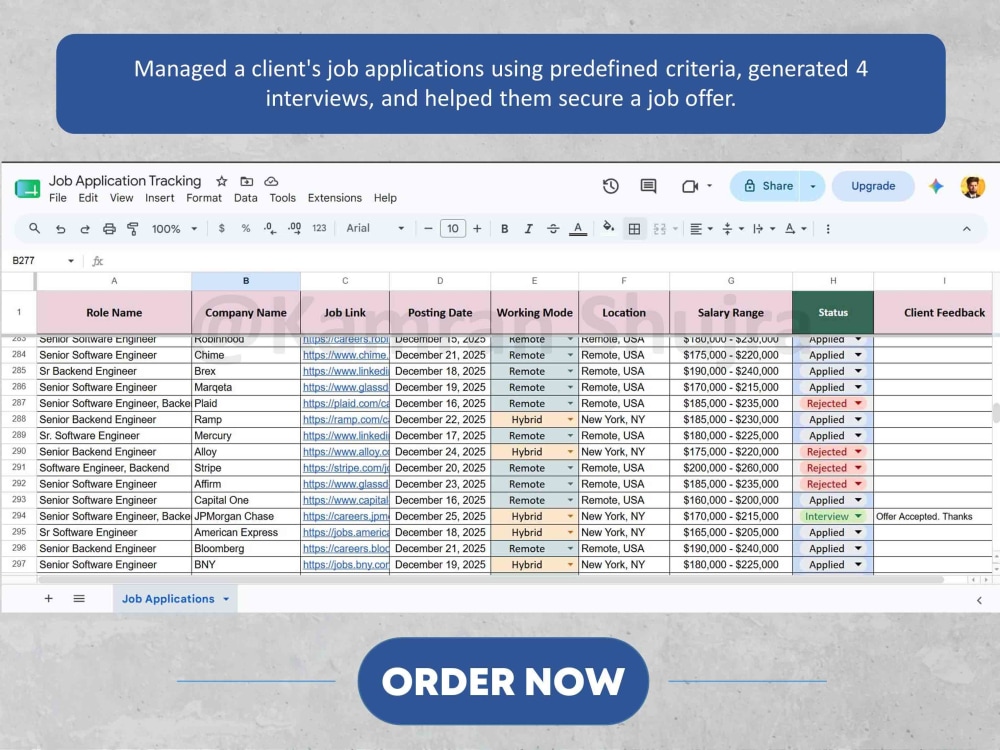
Task: Toggle bold formatting
Action: click(x=504, y=228)
